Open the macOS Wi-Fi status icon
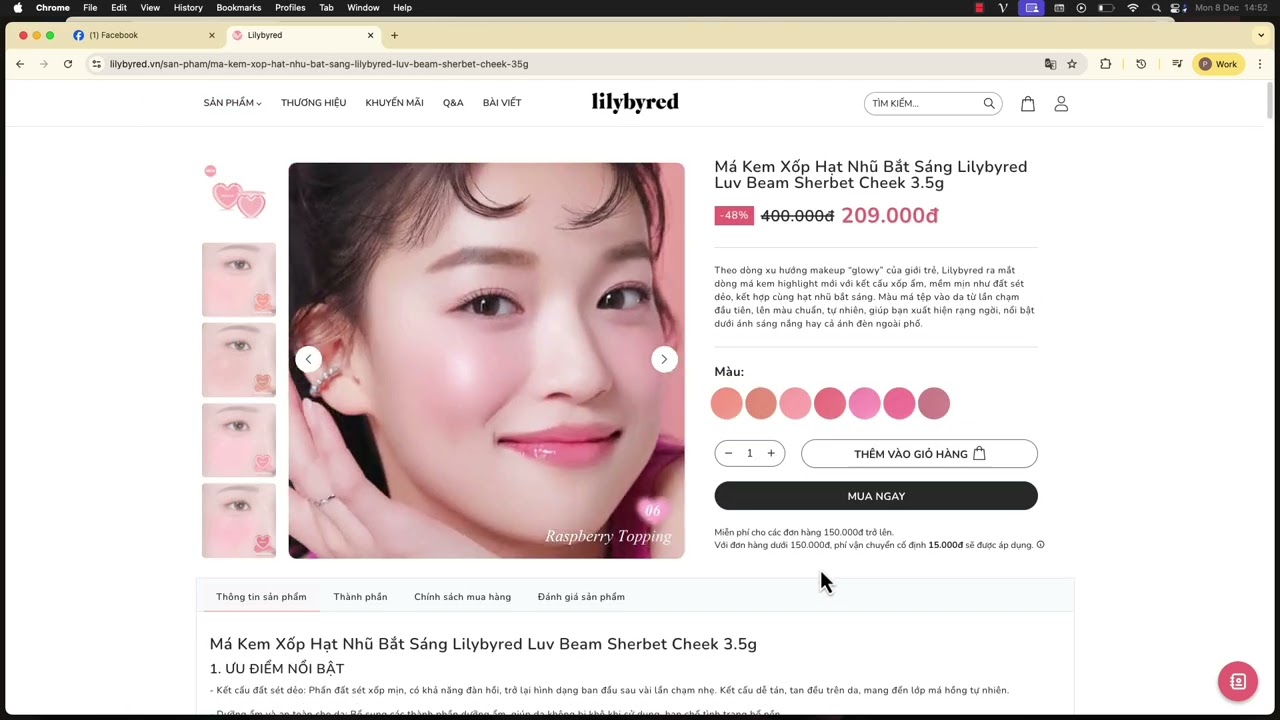 (x=1132, y=7)
